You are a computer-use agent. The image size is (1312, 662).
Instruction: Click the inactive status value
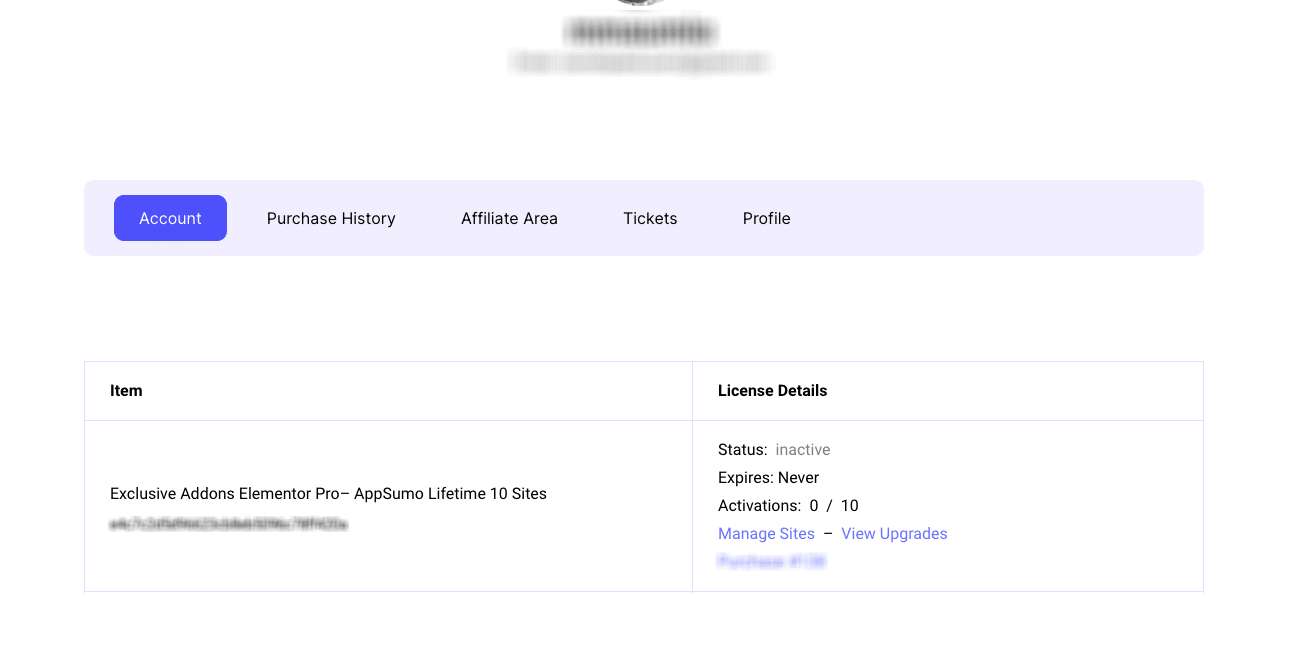[x=803, y=450]
